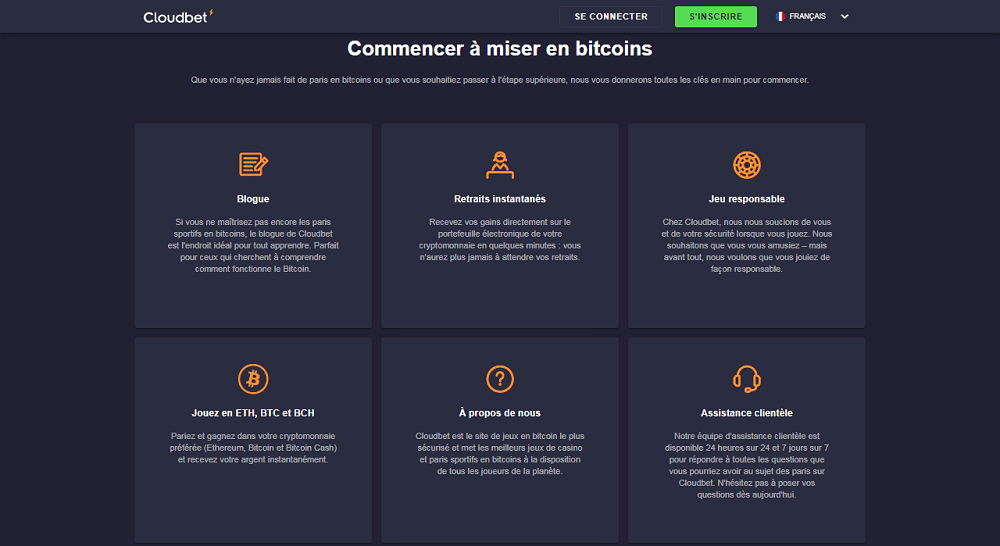Click the green S'INSCRIRE button
The height and width of the screenshot is (546, 1000).
716,17
